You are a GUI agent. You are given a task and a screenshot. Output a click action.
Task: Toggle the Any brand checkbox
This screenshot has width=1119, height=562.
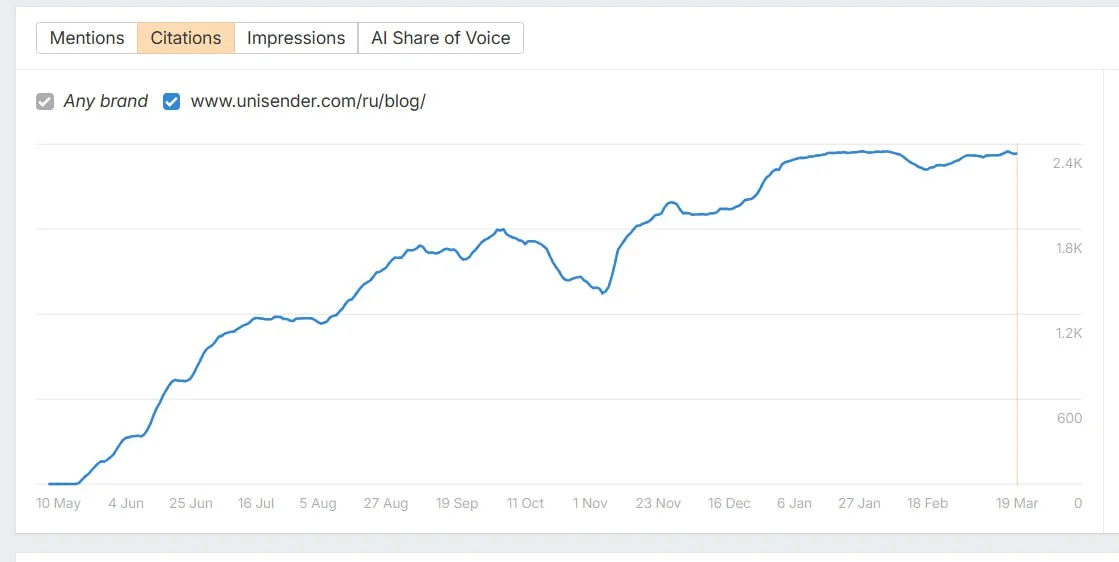pyautogui.click(x=45, y=101)
